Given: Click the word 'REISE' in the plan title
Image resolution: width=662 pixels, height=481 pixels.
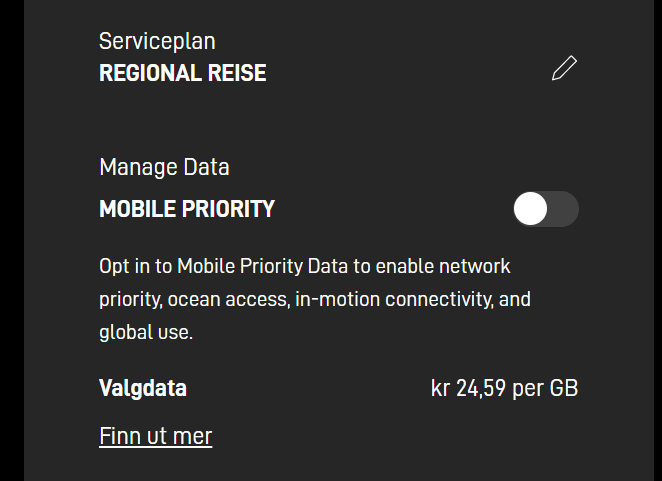Looking at the screenshot, I should [237, 73].
